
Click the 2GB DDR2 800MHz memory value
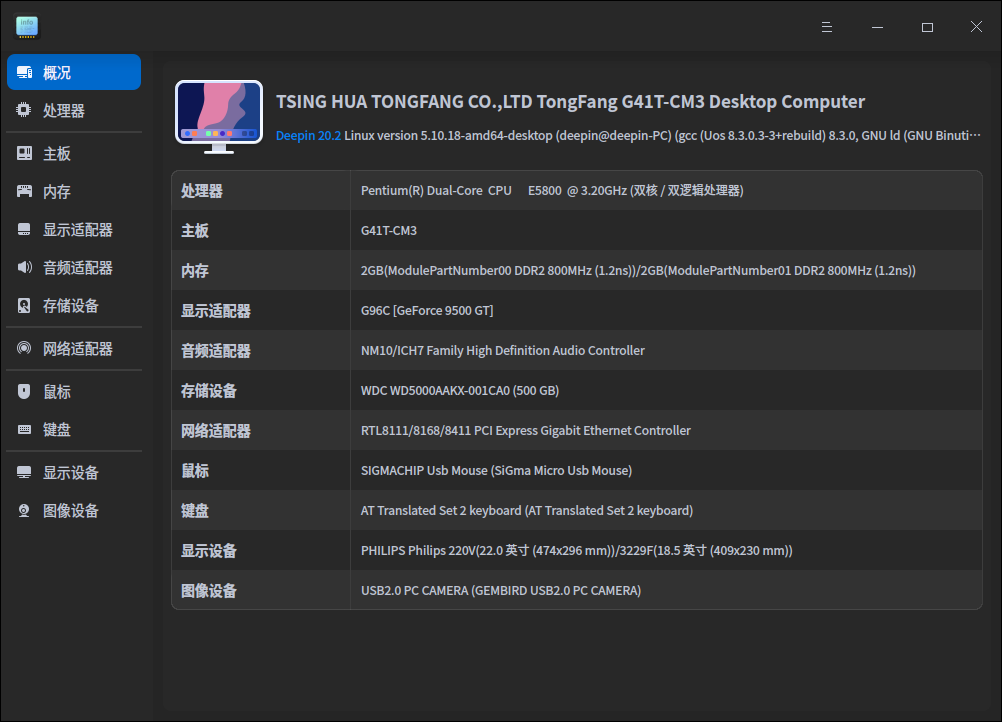click(x=638, y=271)
